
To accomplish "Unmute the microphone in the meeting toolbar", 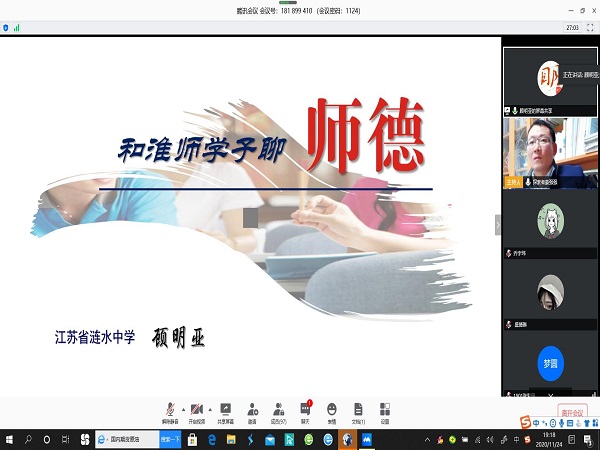I will (170, 413).
